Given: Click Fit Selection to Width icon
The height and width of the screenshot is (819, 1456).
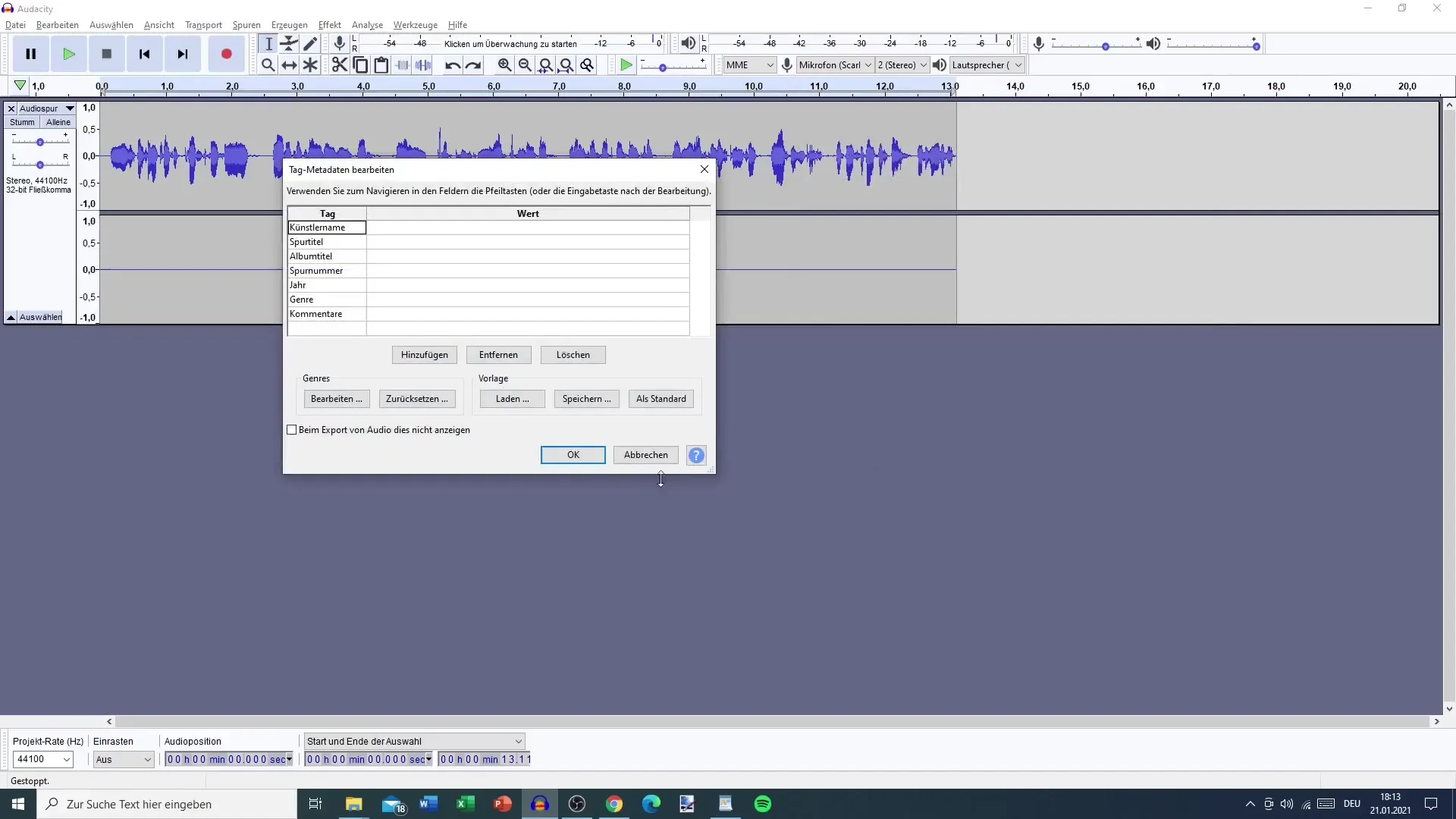Looking at the screenshot, I should pyautogui.click(x=545, y=65).
